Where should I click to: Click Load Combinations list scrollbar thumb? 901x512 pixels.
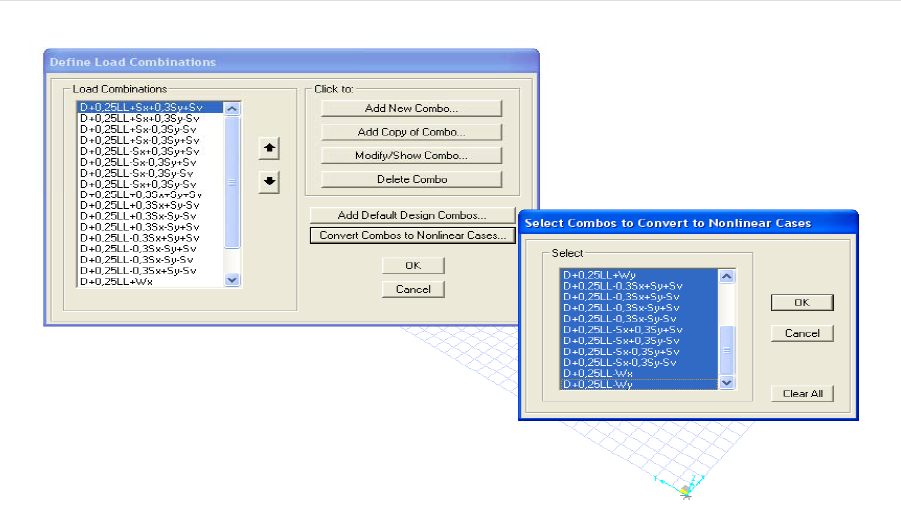[233, 182]
